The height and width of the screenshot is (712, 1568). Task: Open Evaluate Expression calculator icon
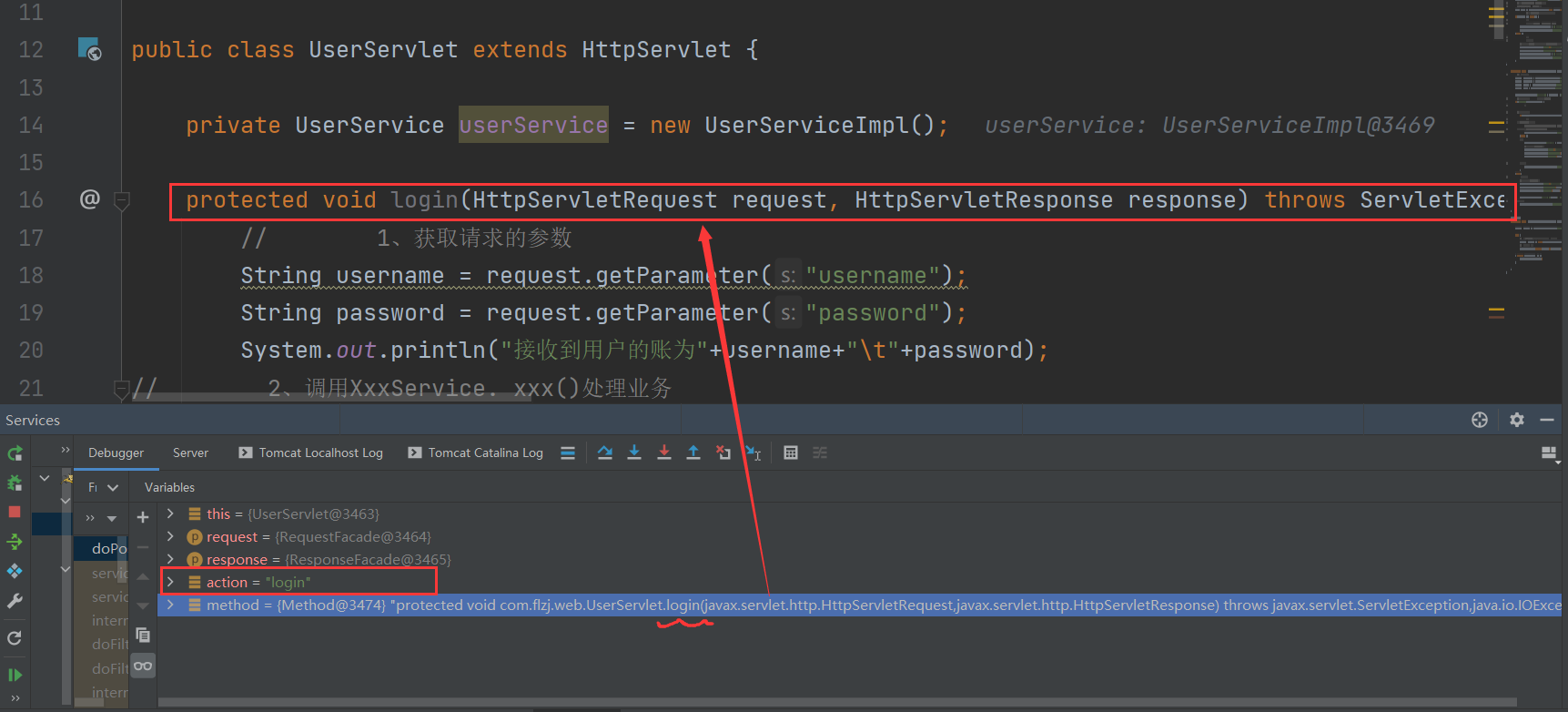(x=791, y=453)
